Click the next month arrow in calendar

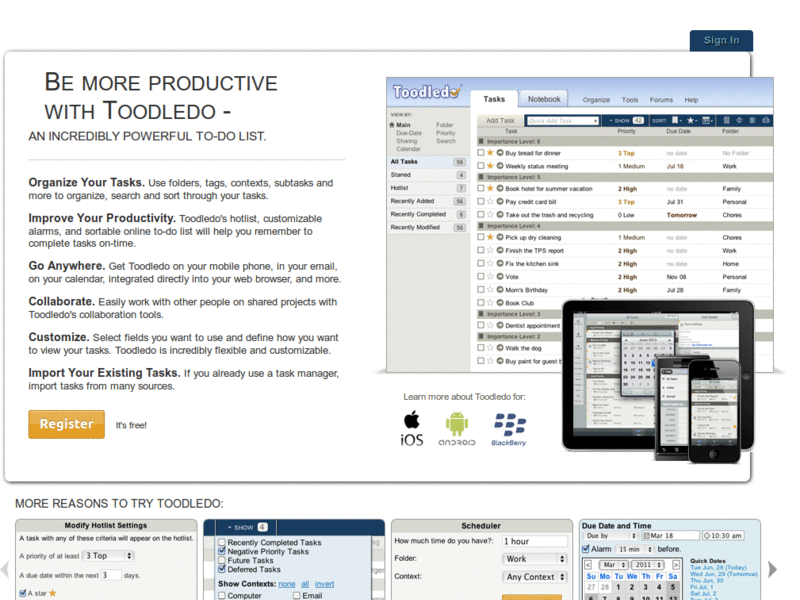[676, 565]
